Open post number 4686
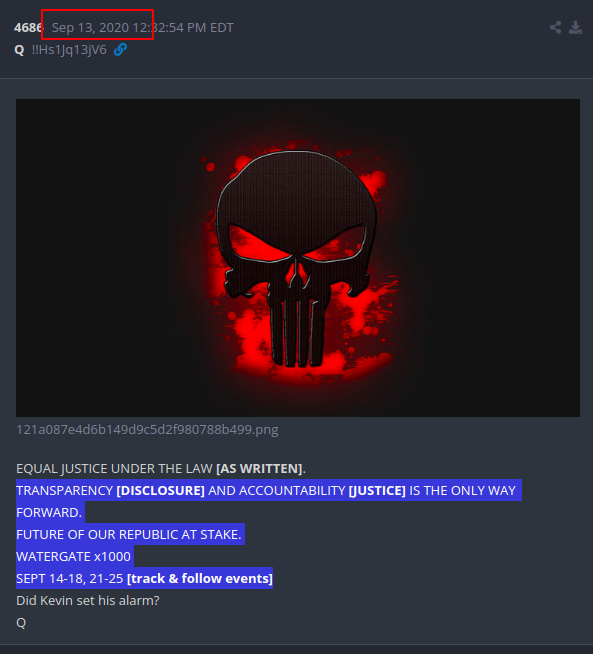This screenshot has width=593, height=654. click(28, 28)
